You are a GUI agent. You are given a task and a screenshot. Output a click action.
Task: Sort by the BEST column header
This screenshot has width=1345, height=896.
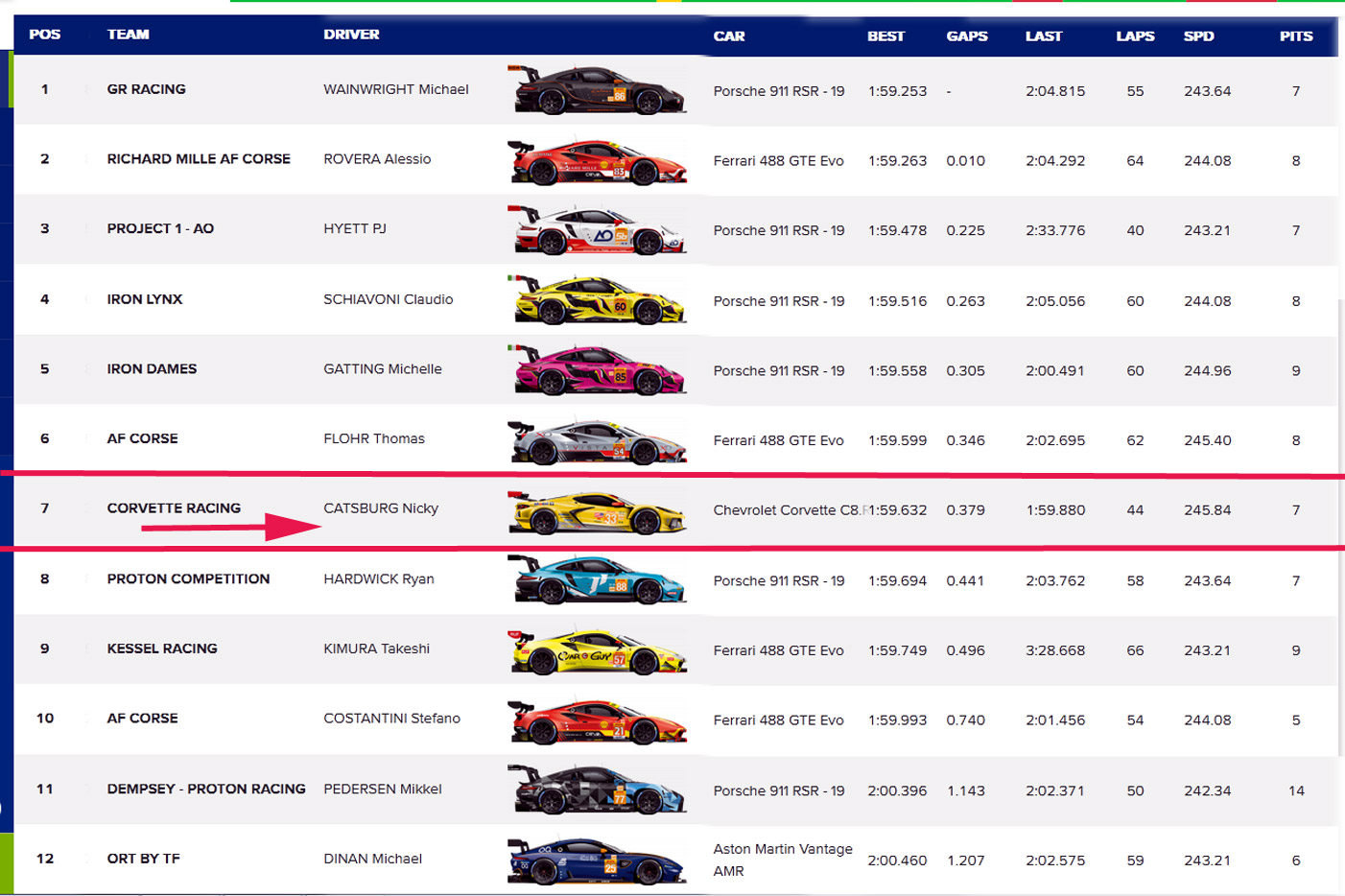[x=885, y=36]
